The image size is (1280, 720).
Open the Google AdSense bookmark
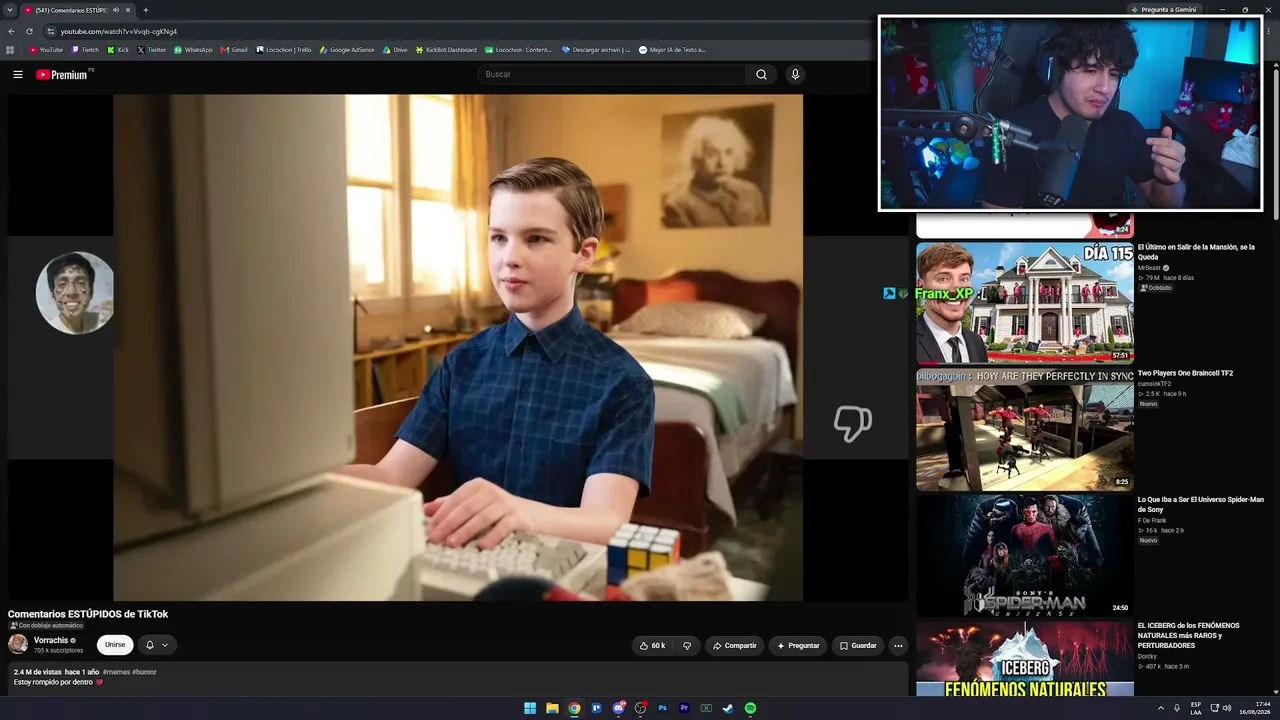[346, 49]
